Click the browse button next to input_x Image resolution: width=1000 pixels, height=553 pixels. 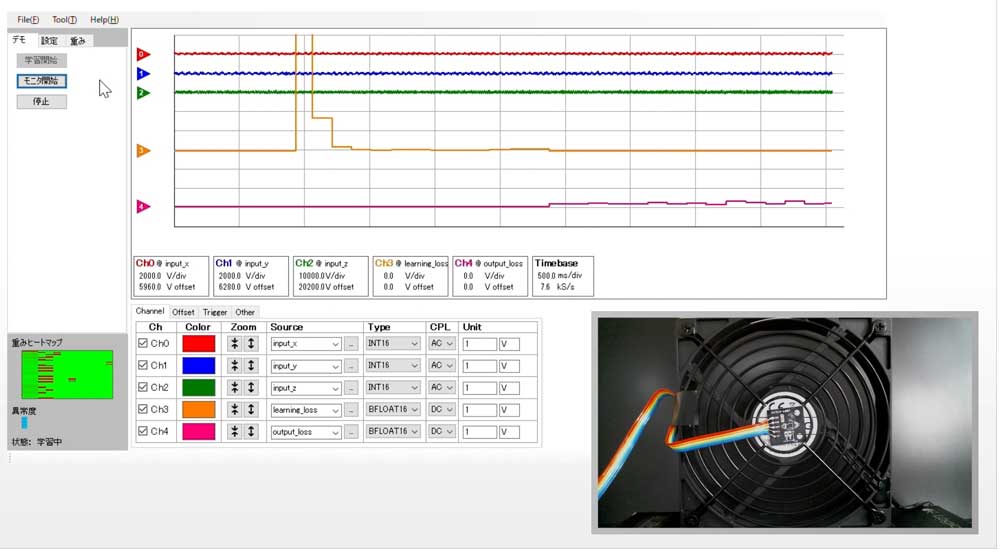[x=351, y=344]
